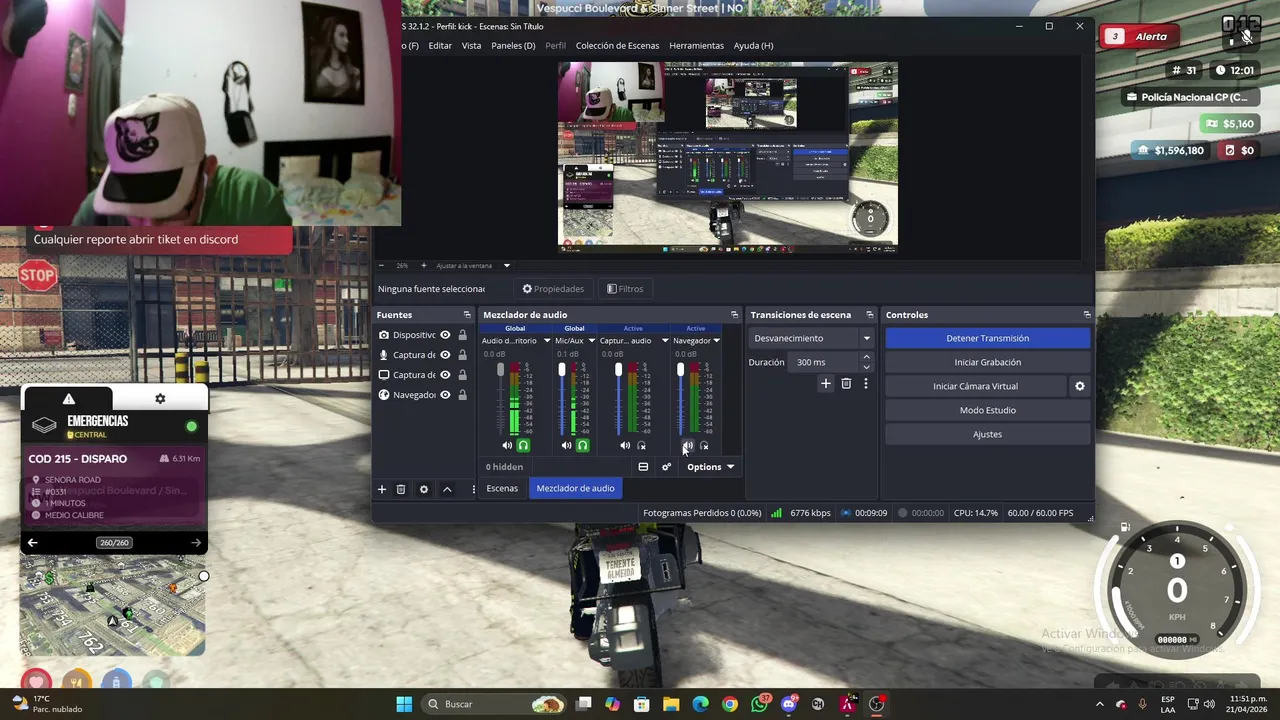
Task: Open Captura de audio channel dropdown arrow
Action: click(664, 341)
